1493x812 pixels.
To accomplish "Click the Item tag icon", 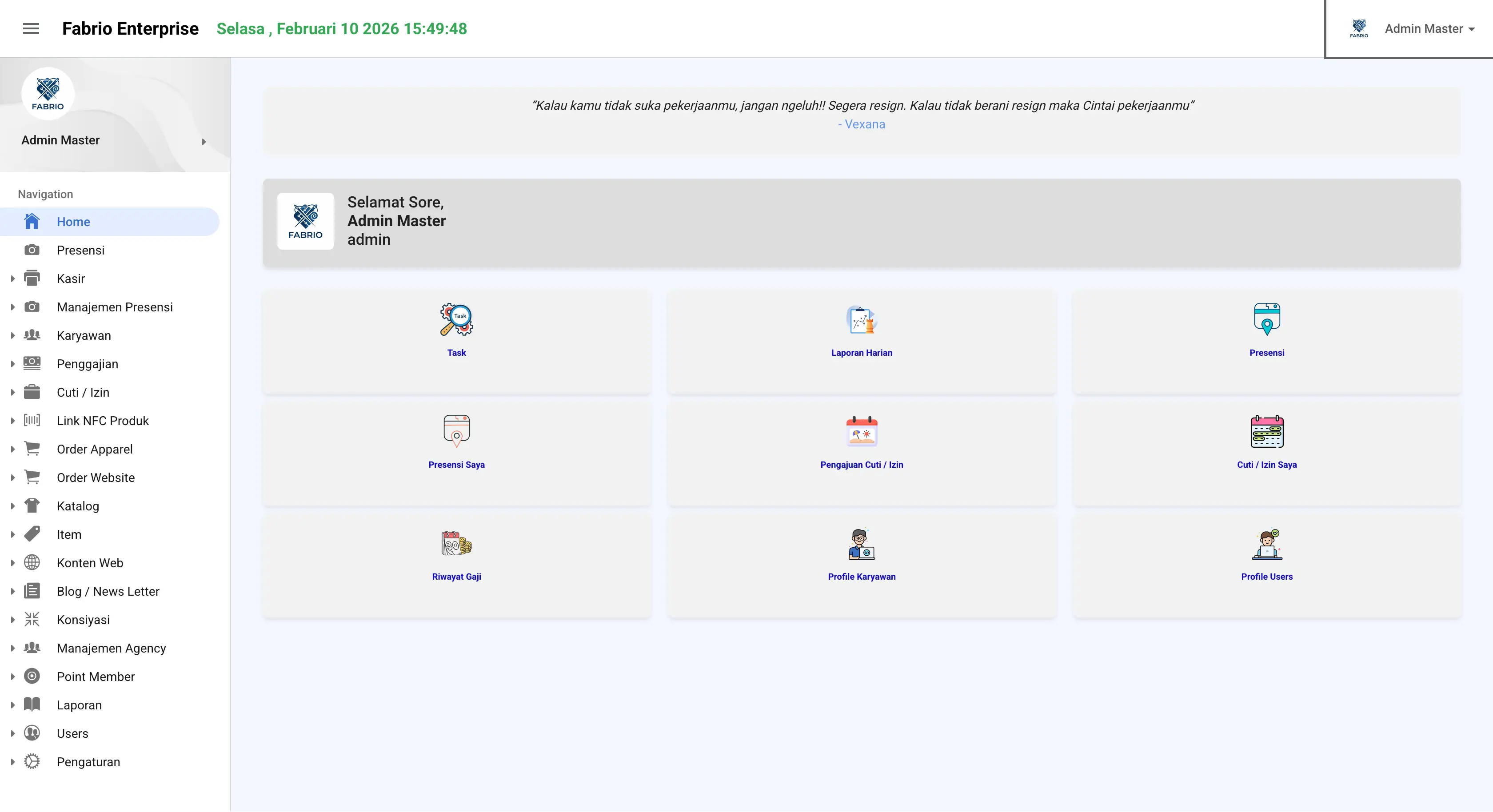I will coord(32,534).
